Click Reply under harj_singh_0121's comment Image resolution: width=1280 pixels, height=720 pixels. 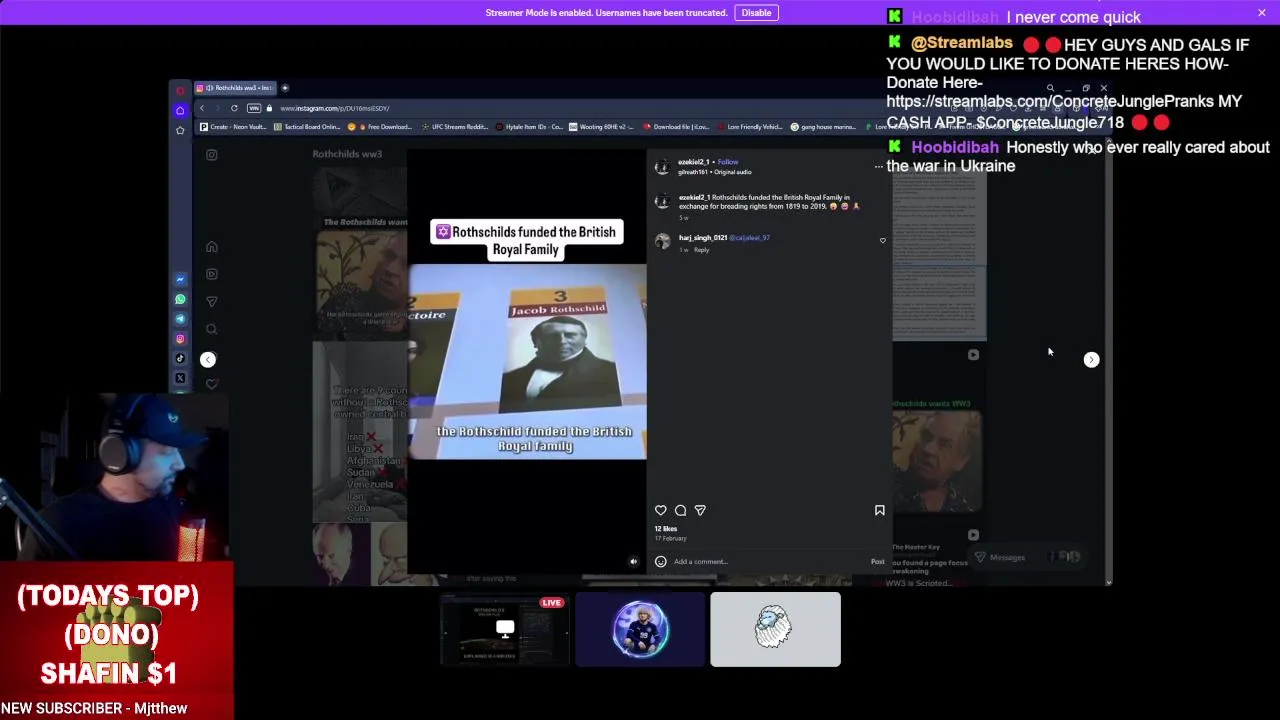click(701, 250)
